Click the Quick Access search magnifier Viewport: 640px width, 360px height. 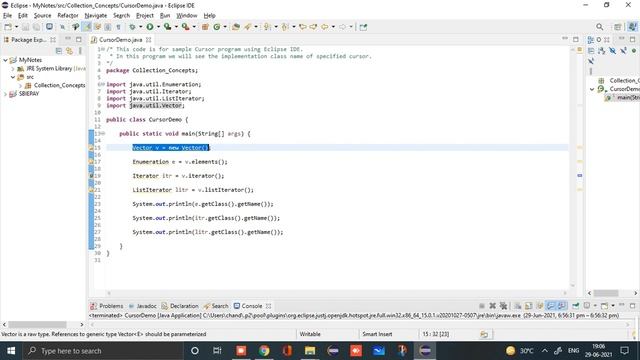599,27
